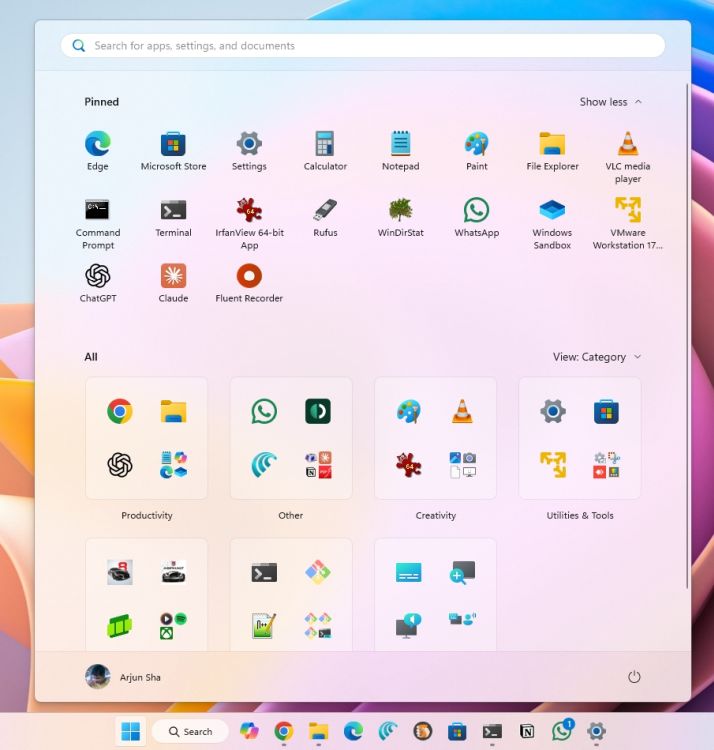Open the red car racing game icon
The height and width of the screenshot is (750, 714).
tap(120, 572)
